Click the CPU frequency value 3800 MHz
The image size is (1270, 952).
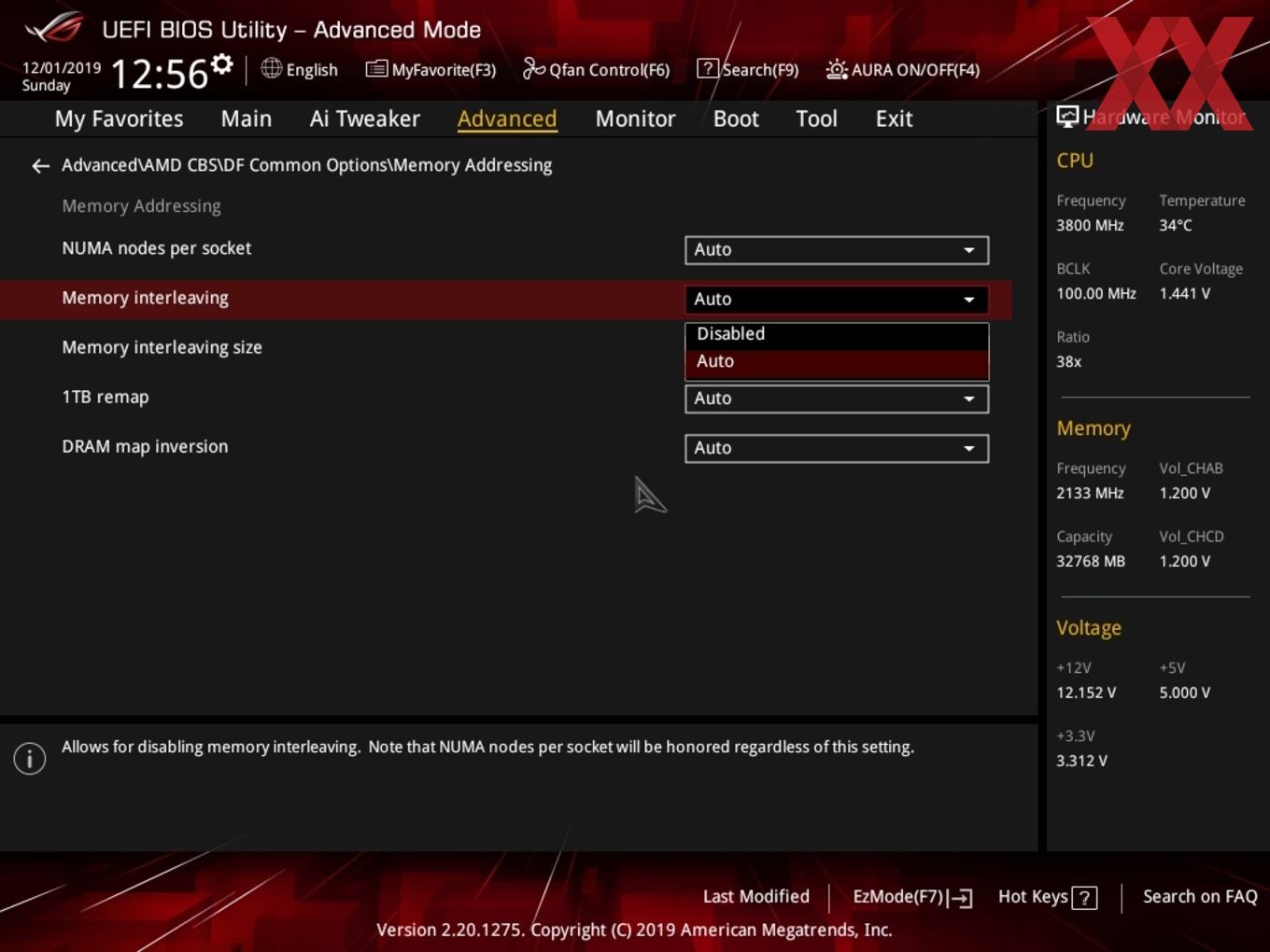coord(1090,225)
